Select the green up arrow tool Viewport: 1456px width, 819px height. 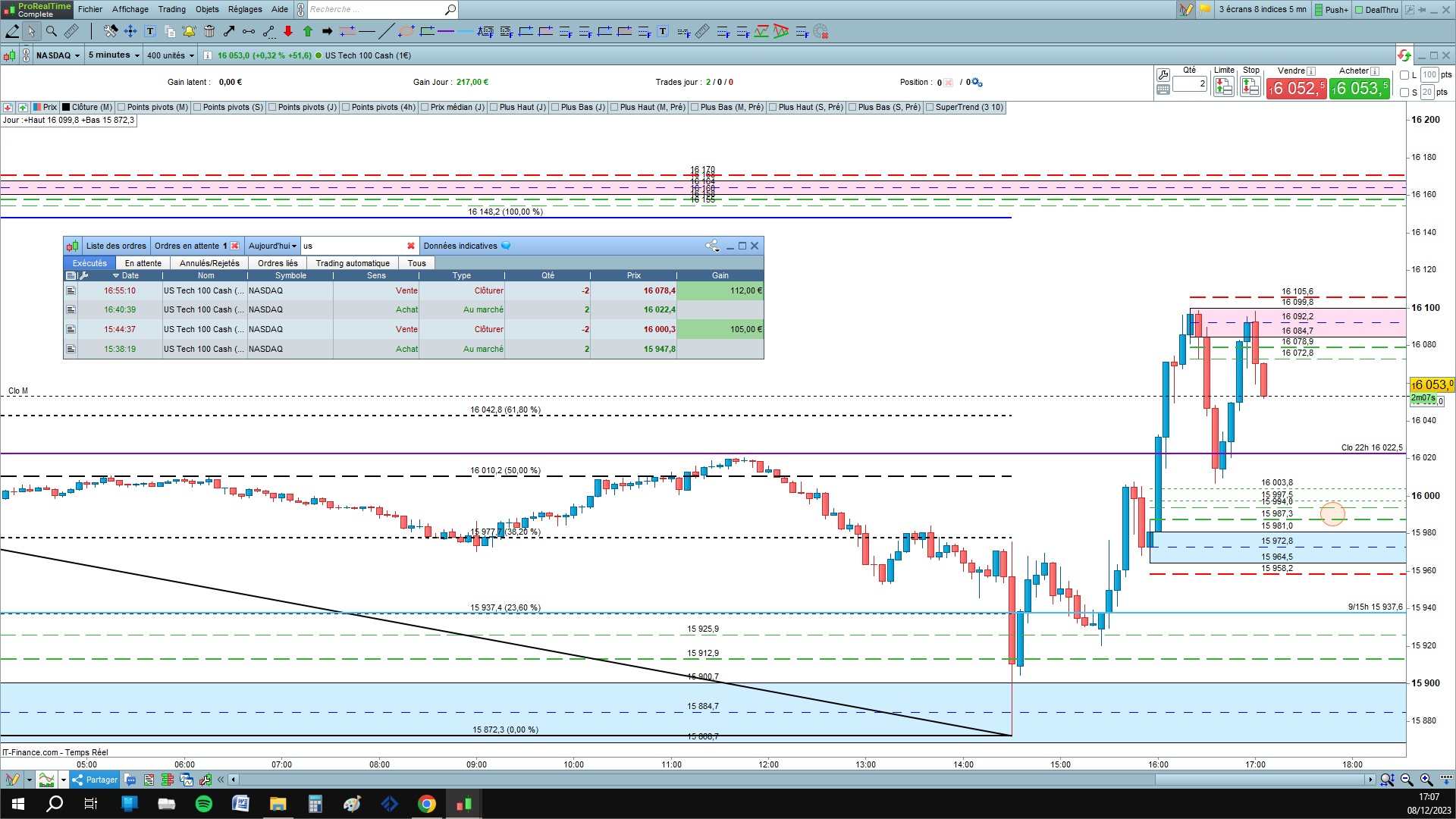pyautogui.click(x=308, y=31)
